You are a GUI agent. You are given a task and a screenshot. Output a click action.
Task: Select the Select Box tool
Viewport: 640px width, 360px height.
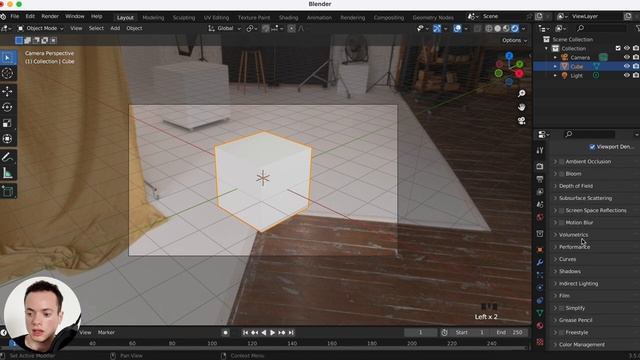pos(8,58)
